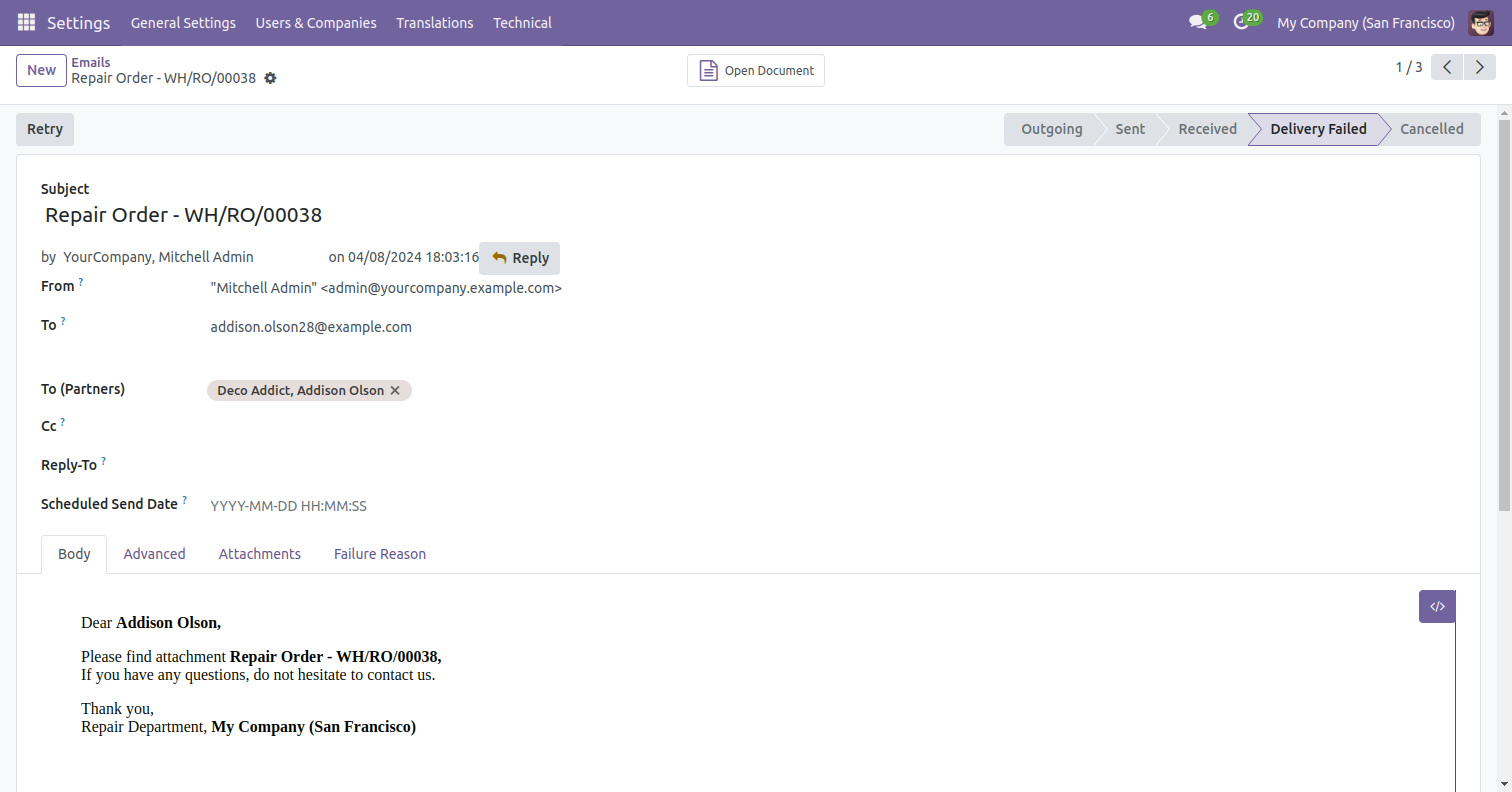The height and width of the screenshot is (792, 1512).
Task: Toggle the code view icon in Body
Action: (x=1437, y=606)
